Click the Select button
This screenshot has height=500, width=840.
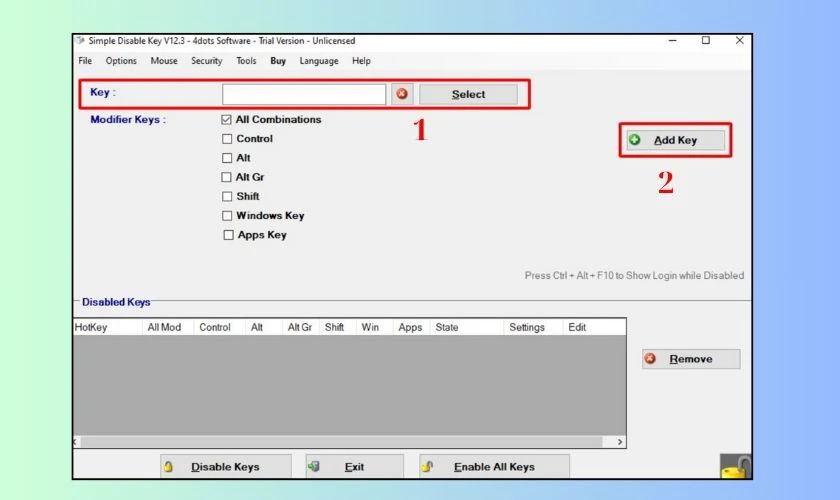468,94
